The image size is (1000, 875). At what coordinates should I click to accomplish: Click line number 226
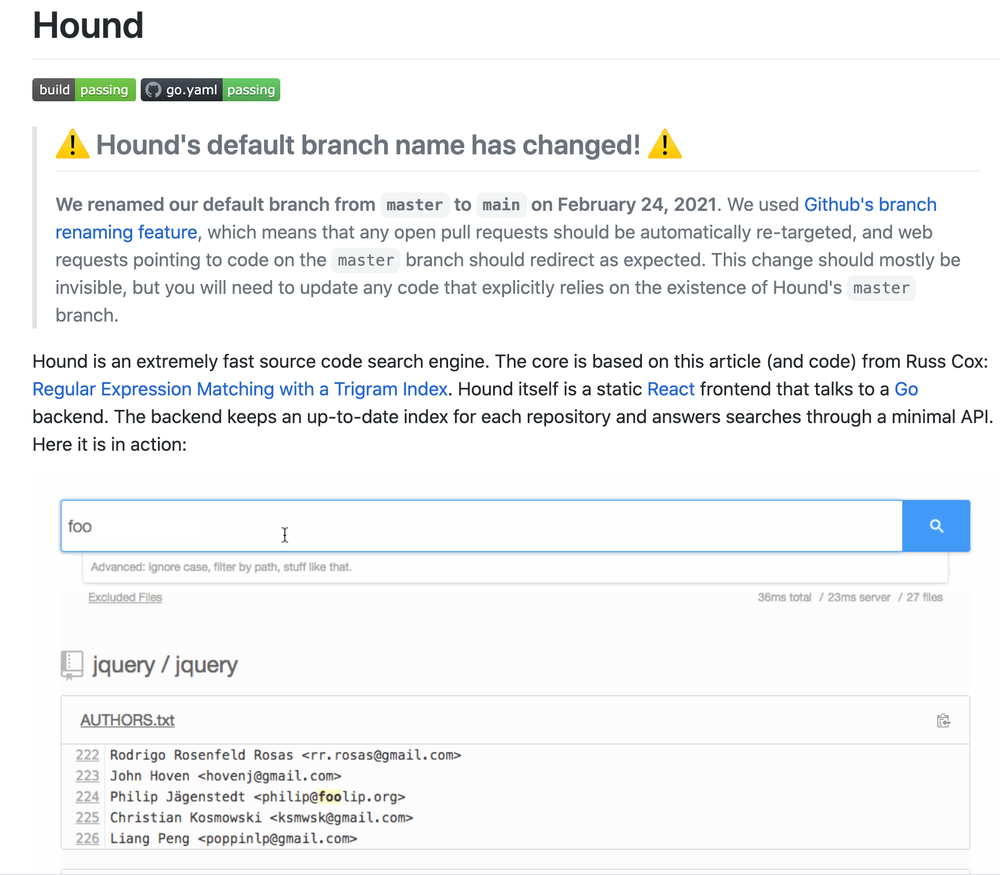(87, 839)
